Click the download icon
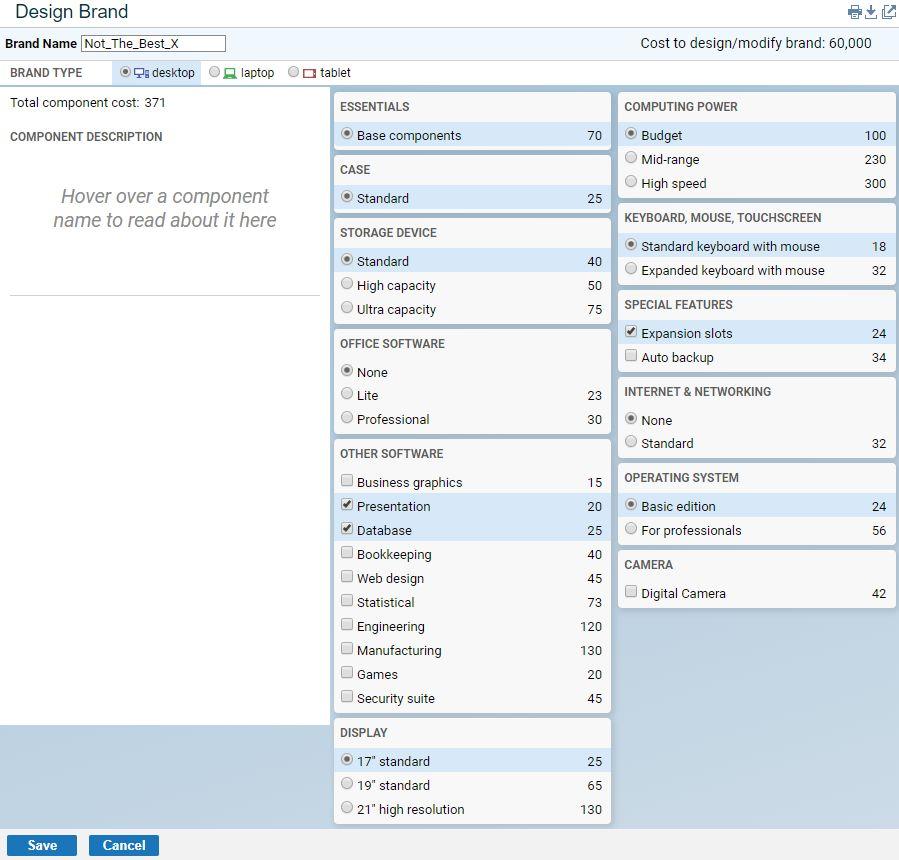899x860 pixels. coord(871,12)
